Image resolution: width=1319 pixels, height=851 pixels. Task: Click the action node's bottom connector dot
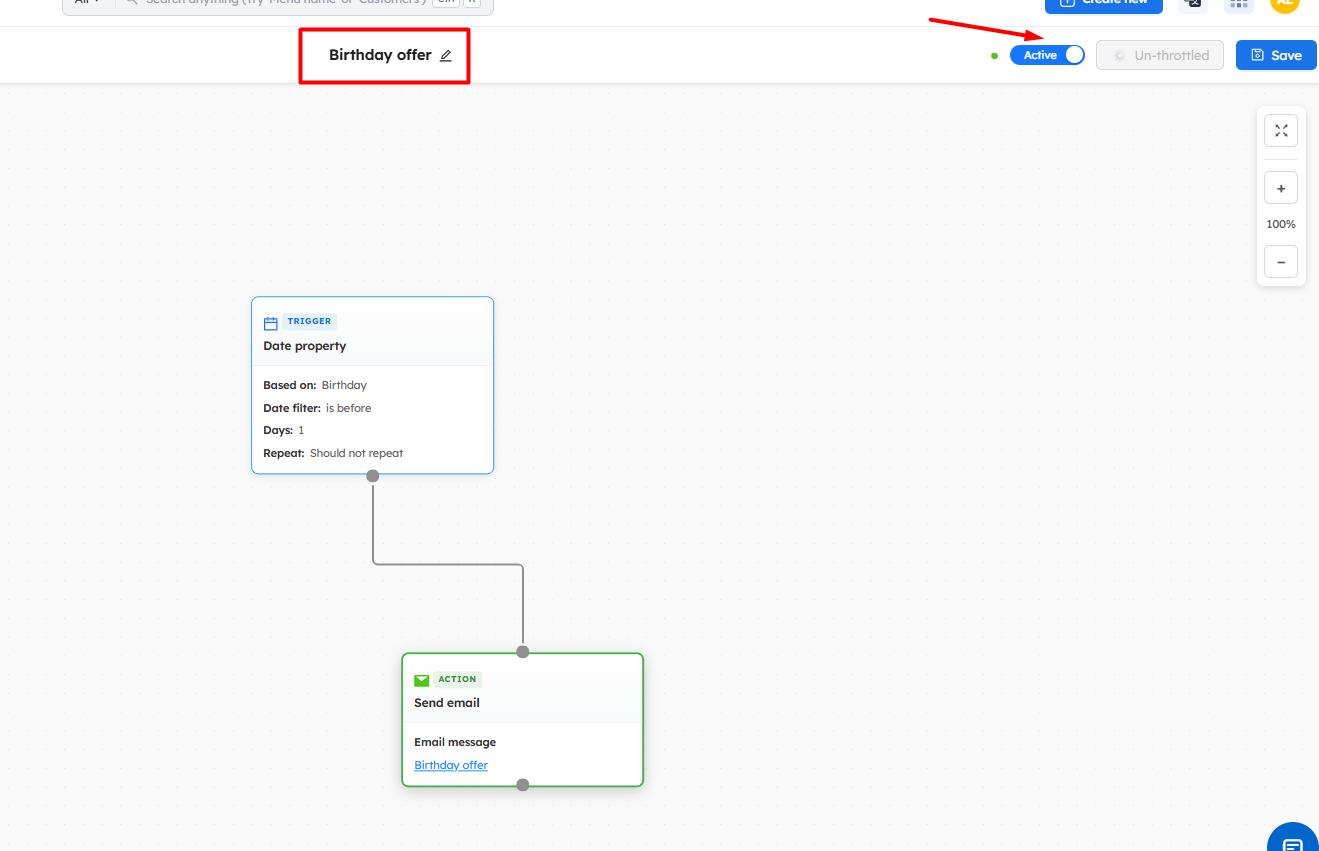pos(522,785)
